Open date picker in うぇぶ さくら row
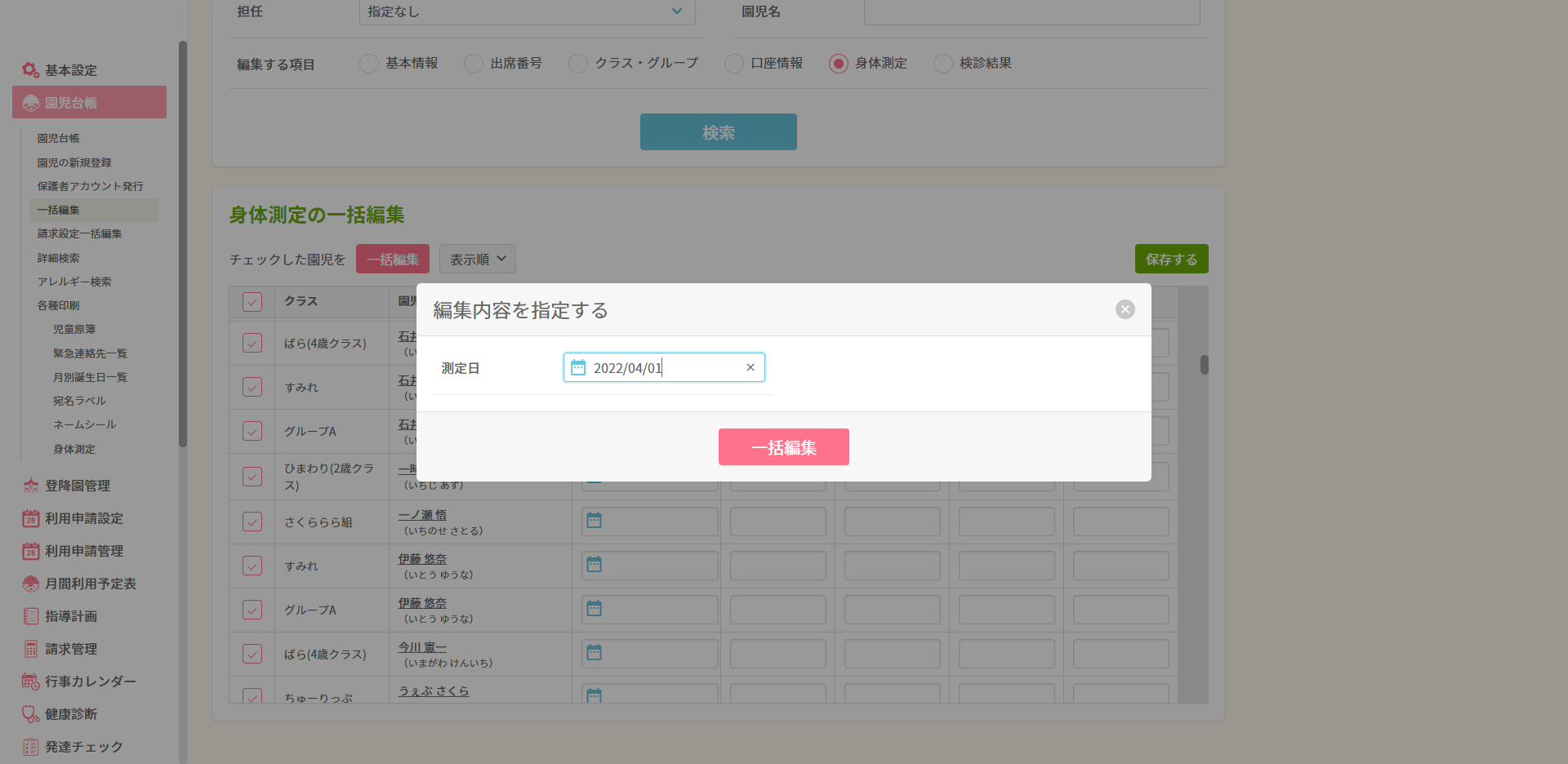The width and height of the screenshot is (1568, 764). (x=595, y=695)
